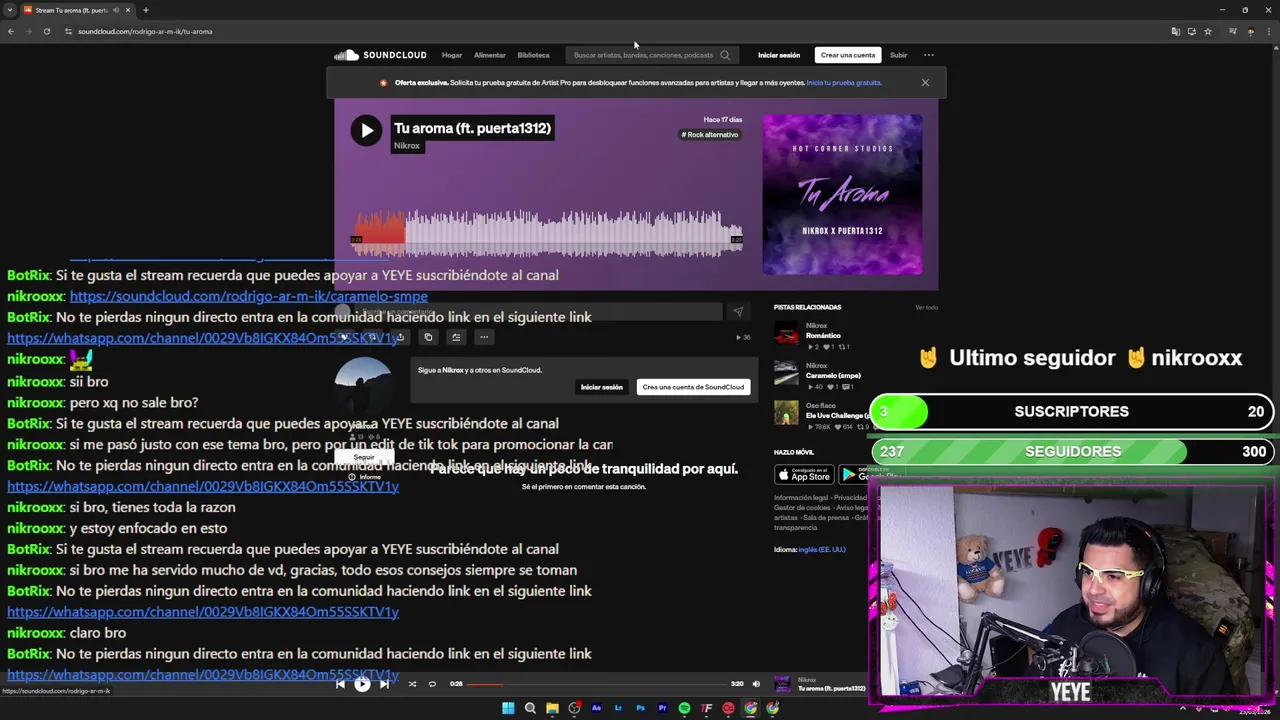Click the SoundCloud logo in the header
The width and height of the screenshot is (1280, 720).
(380, 55)
